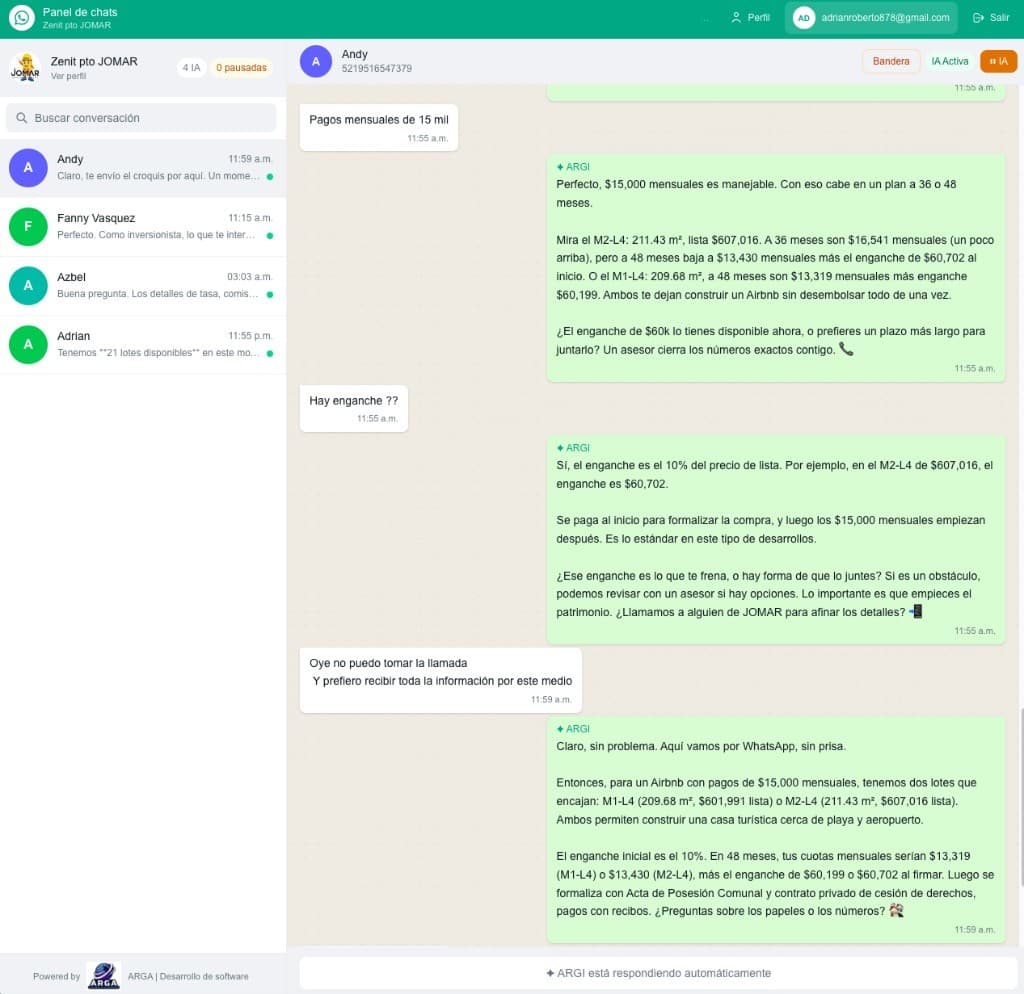The width and height of the screenshot is (1024, 994).
Task: Click message 'Oye no puedo tomar la llamada'
Action: [x=441, y=681]
